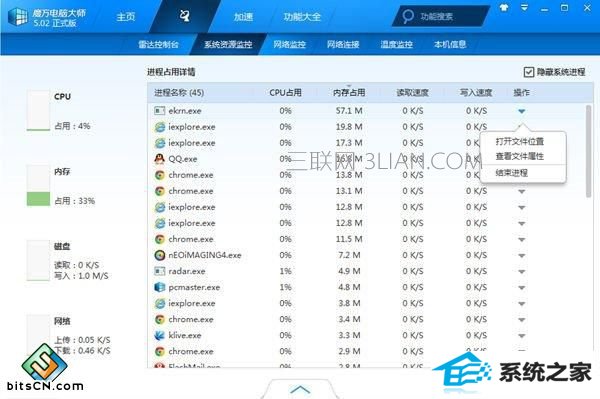Choose 结束进程 from the context menu
The height and width of the screenshot is (399, 600).
pyautogui.click(x=512, y=173)
